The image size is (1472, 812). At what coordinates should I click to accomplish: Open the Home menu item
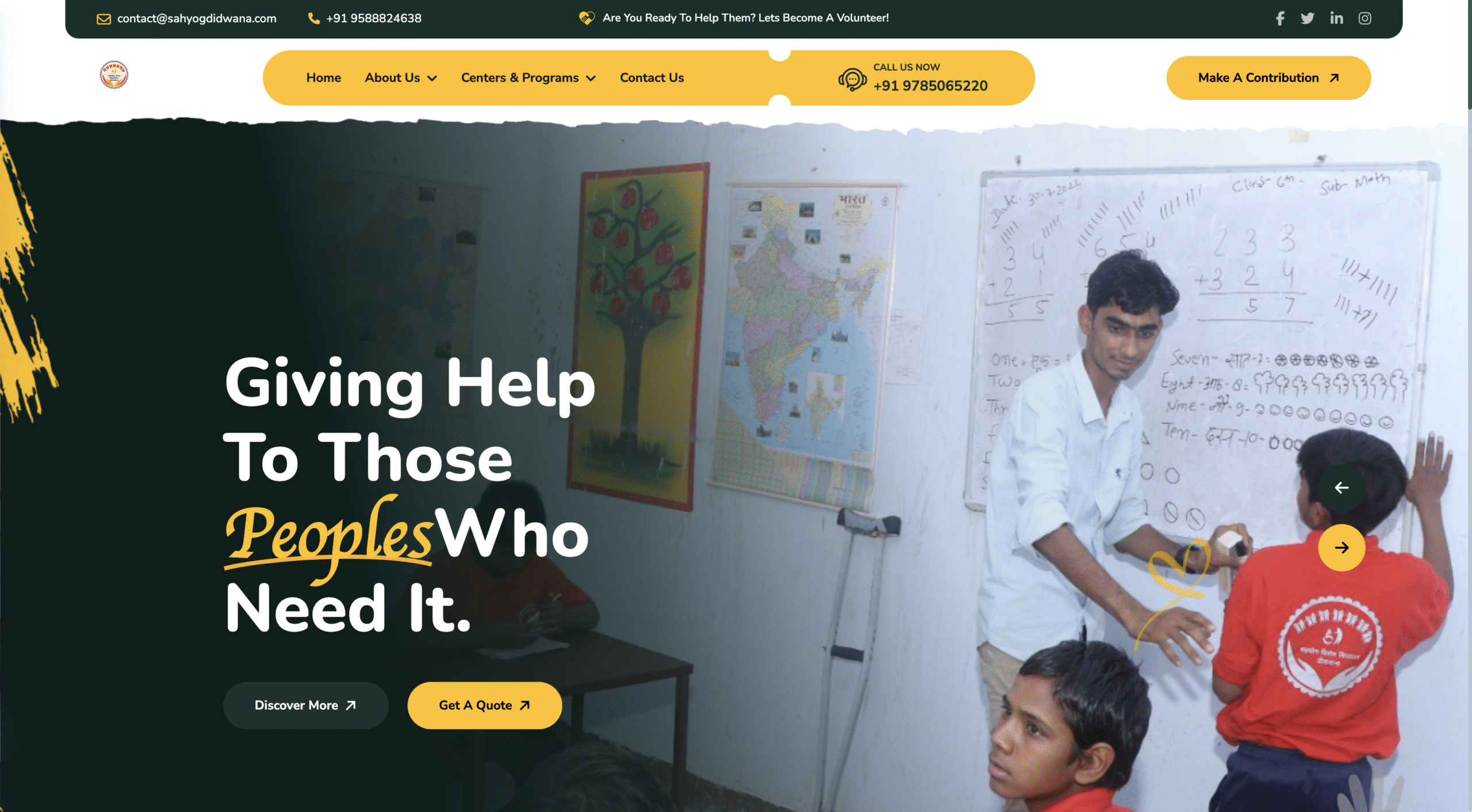click(x=323, y=78)
